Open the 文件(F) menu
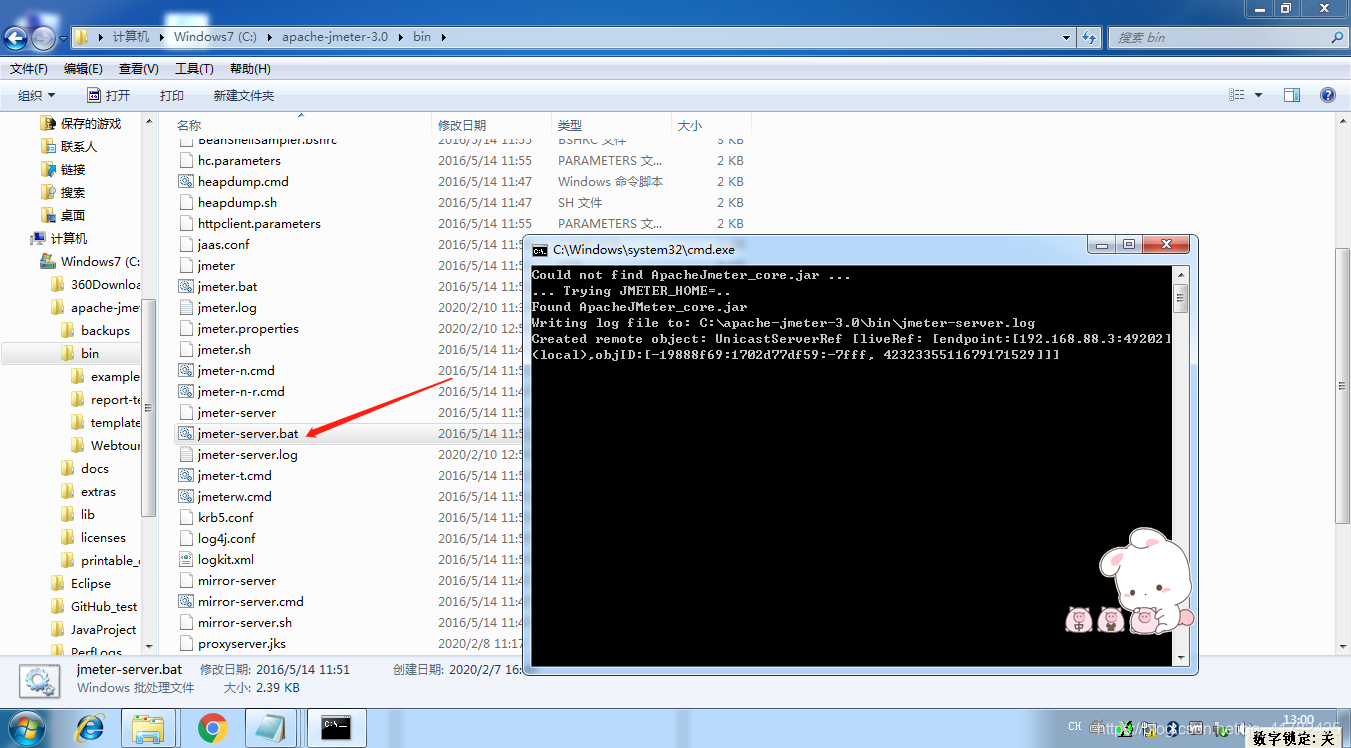This screenshot has height=748, width=1351. pyautogui.click(x=29, y=69)
